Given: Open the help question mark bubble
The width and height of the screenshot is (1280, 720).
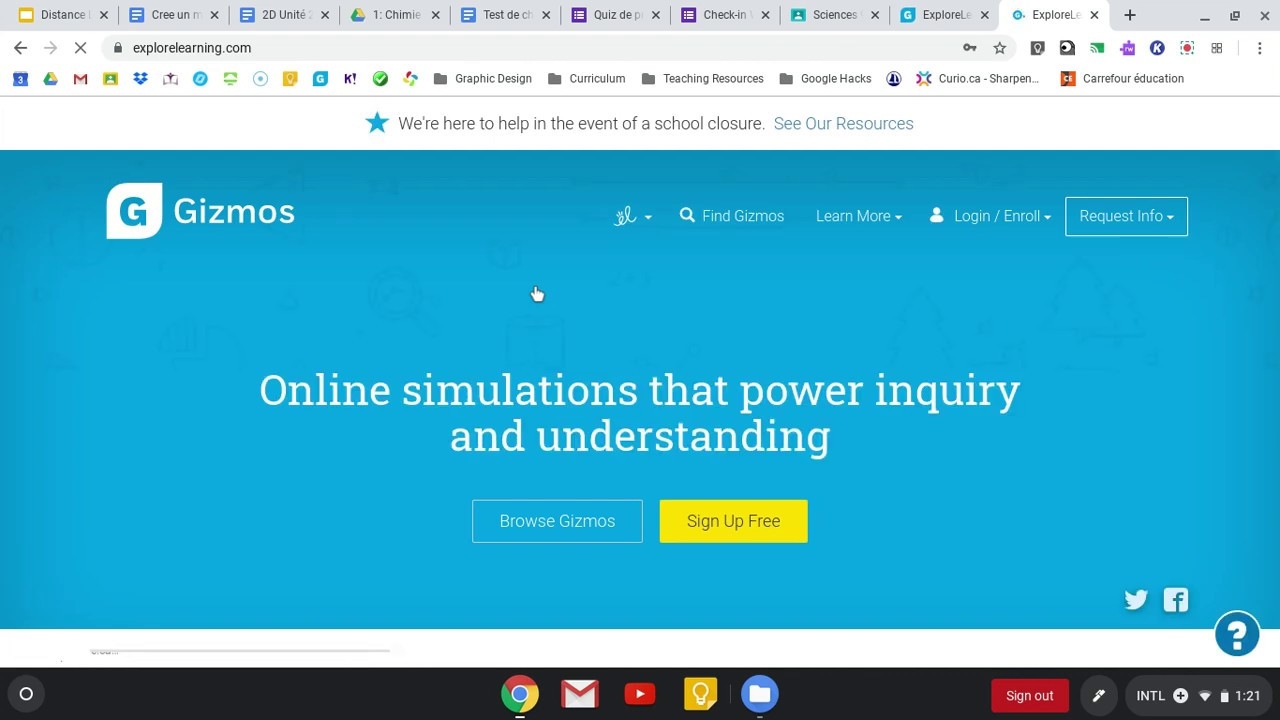Looking at the screenshot, I should point(1237,634).
